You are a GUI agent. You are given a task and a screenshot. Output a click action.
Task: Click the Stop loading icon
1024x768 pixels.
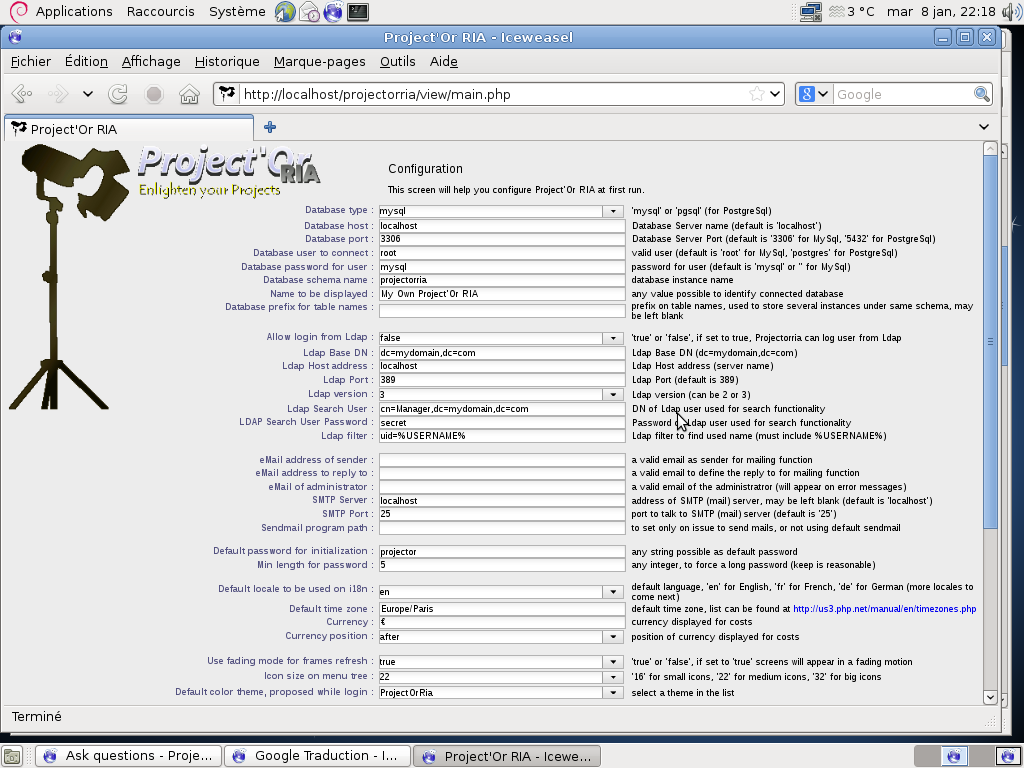pyautogui.click(x=154, y=94)
